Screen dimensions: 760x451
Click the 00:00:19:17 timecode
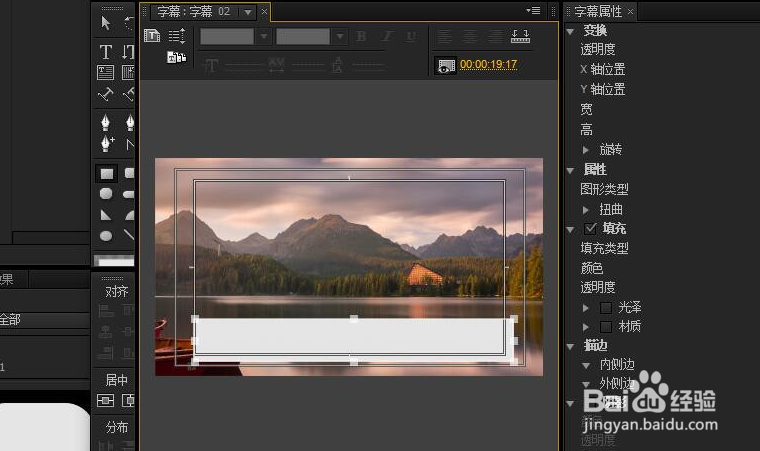click(489, 64)
